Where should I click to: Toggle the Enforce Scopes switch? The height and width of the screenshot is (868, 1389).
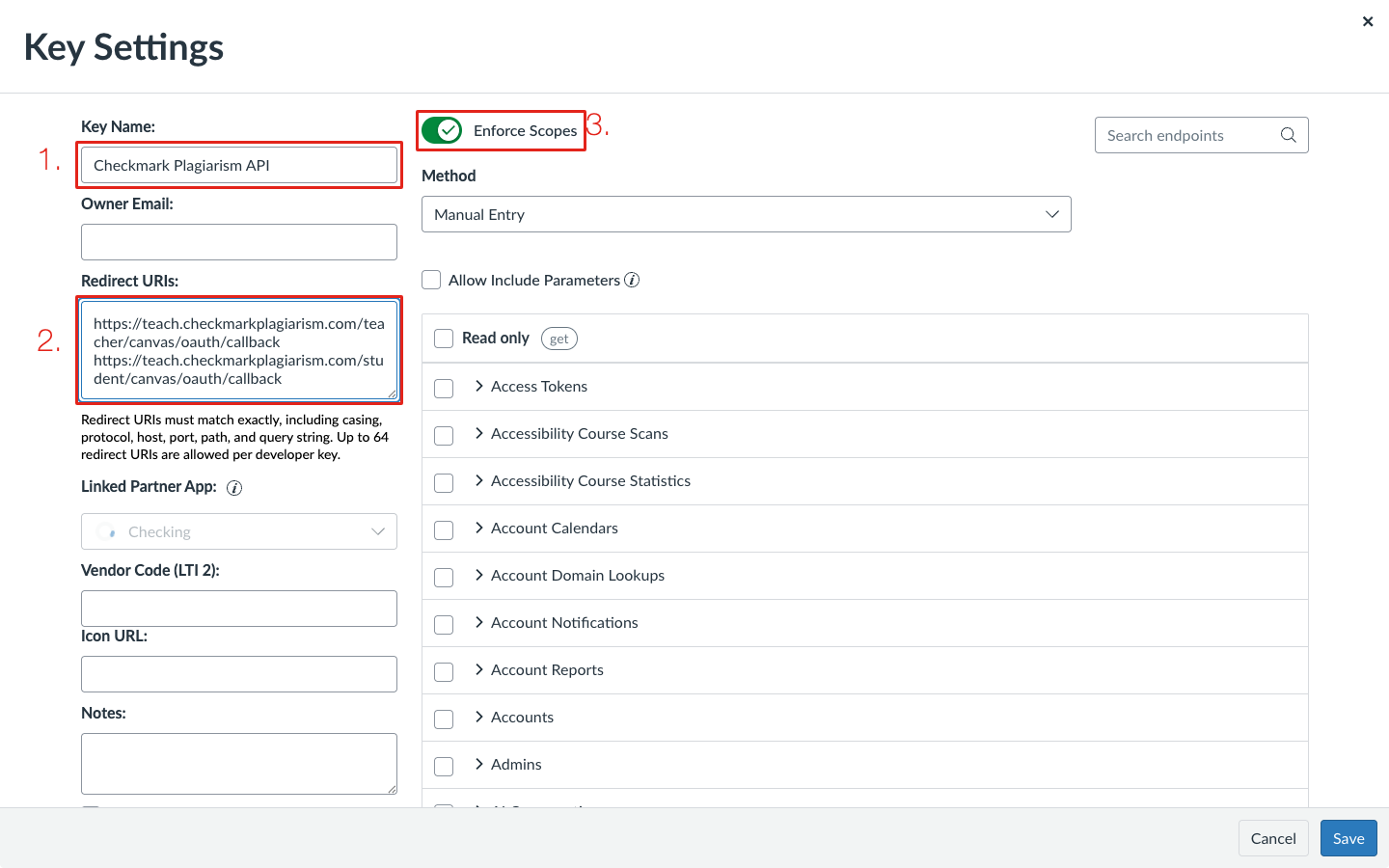(x=442, y=130)
